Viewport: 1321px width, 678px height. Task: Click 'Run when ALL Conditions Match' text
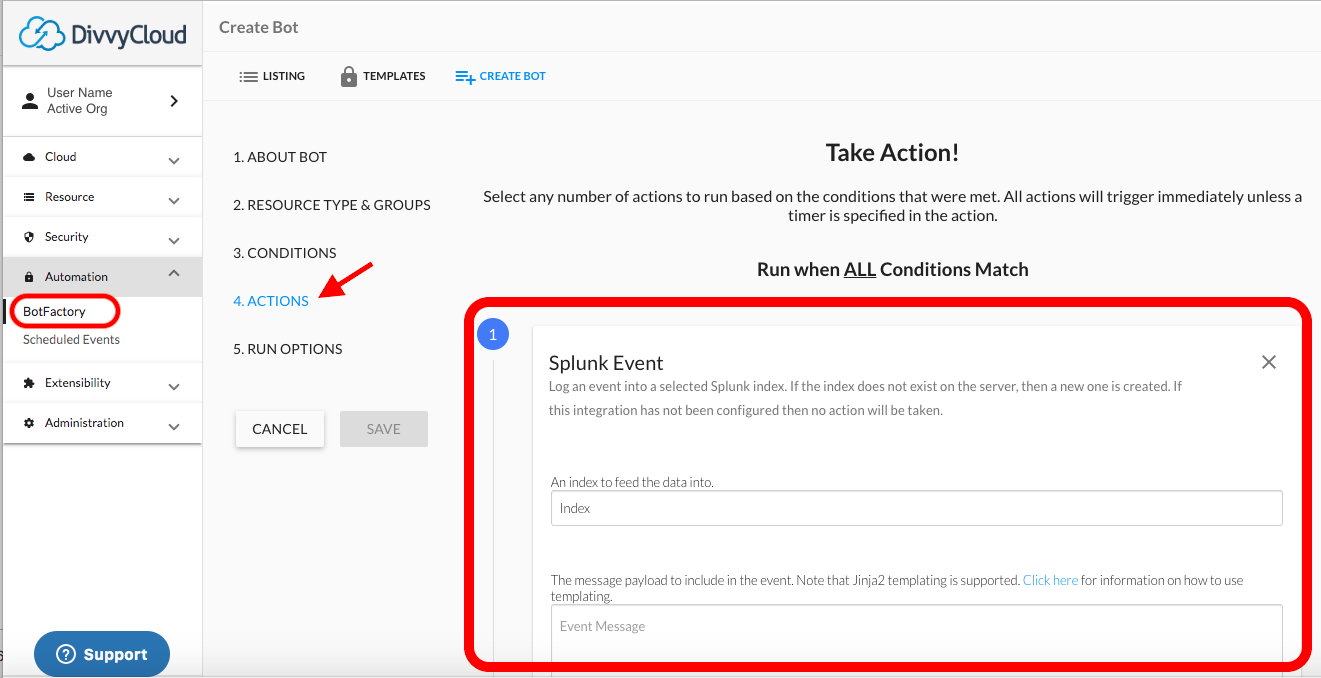pyautogui.click(x=892, y=269)
